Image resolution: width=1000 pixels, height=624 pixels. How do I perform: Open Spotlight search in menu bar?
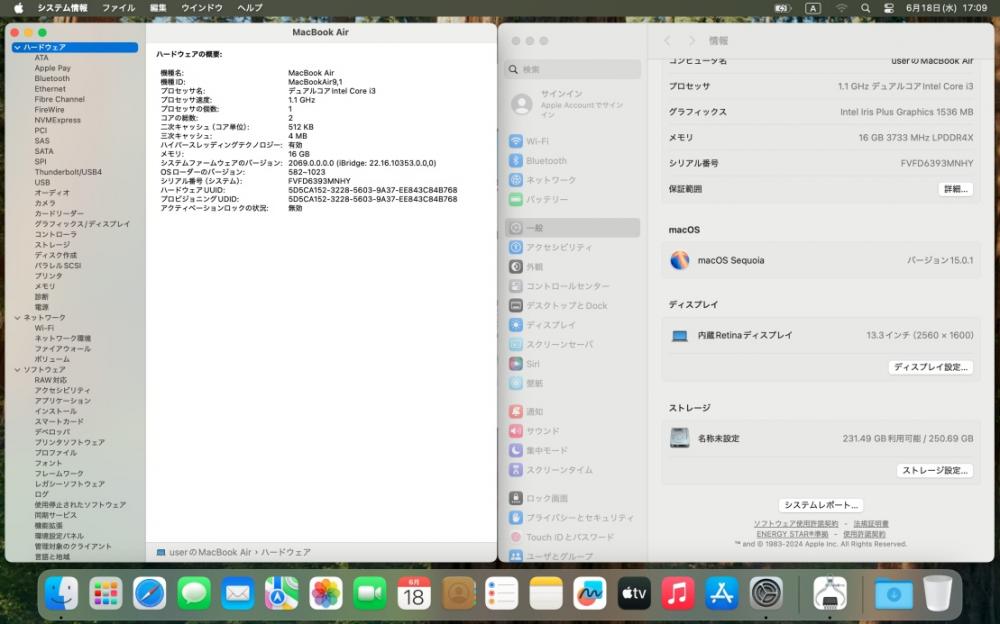[865, 8]
